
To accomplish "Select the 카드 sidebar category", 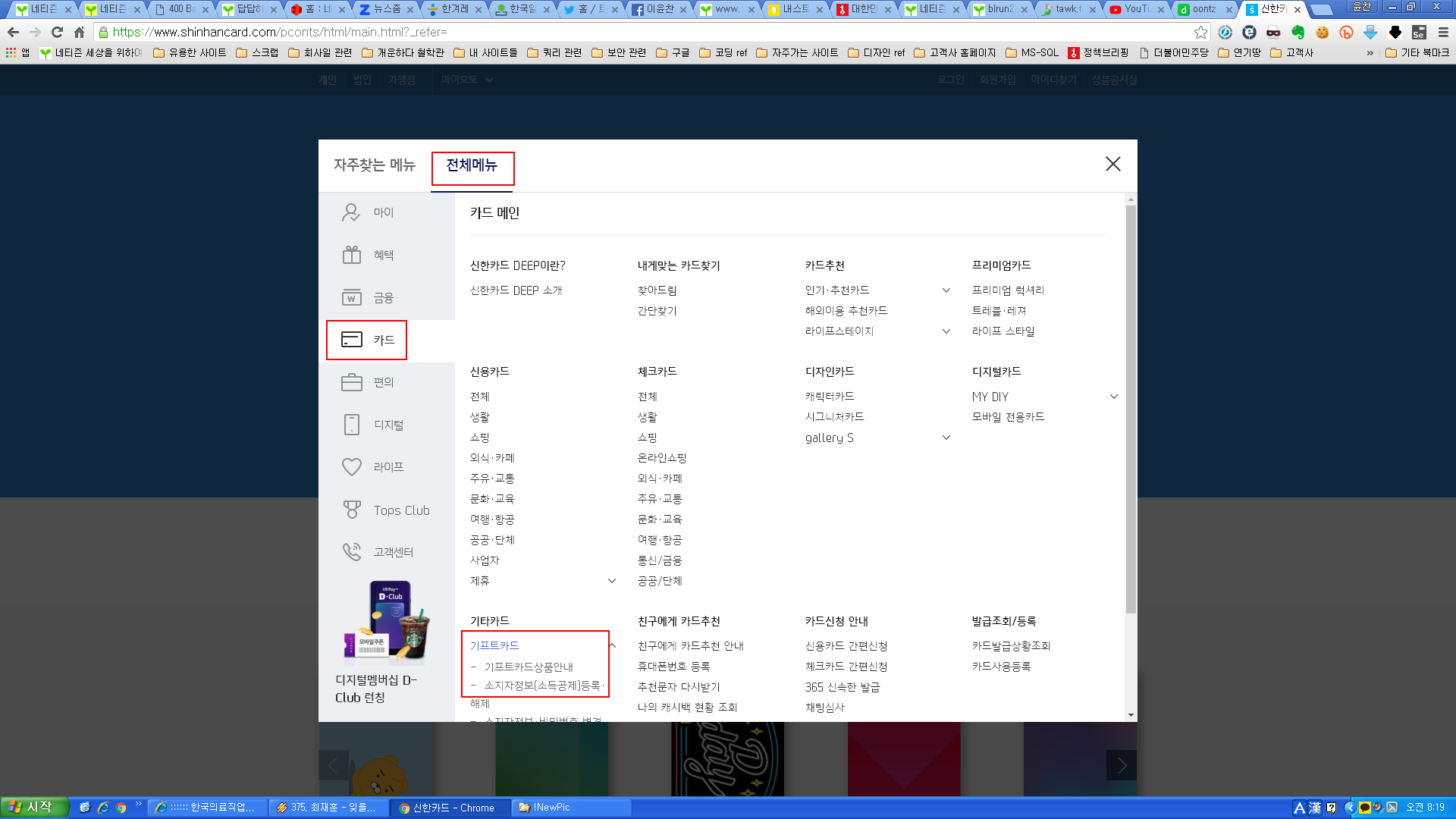I will [x=367, y=340].
